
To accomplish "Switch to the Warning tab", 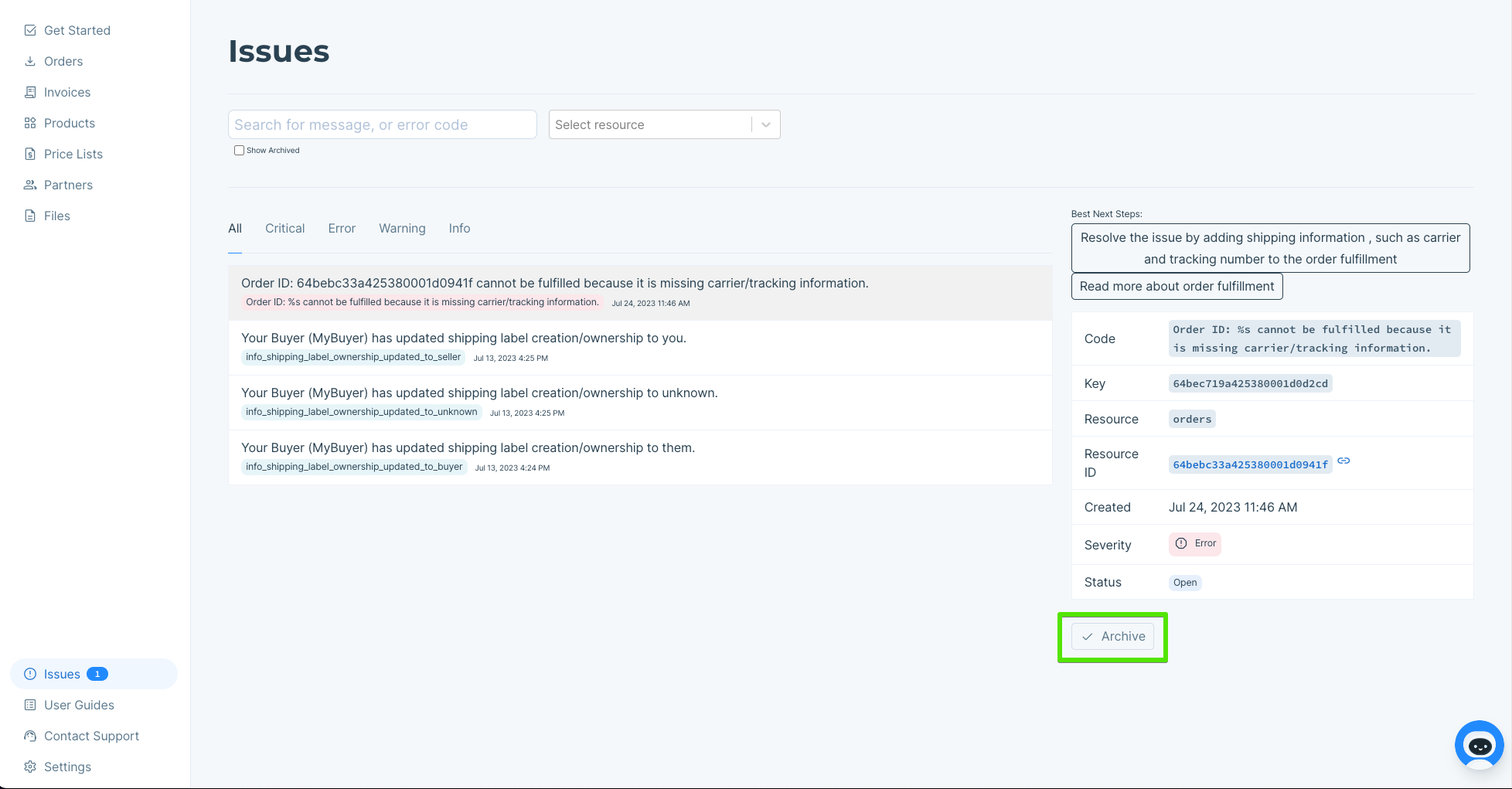I will pyautogui.click(x=402, y=228).
